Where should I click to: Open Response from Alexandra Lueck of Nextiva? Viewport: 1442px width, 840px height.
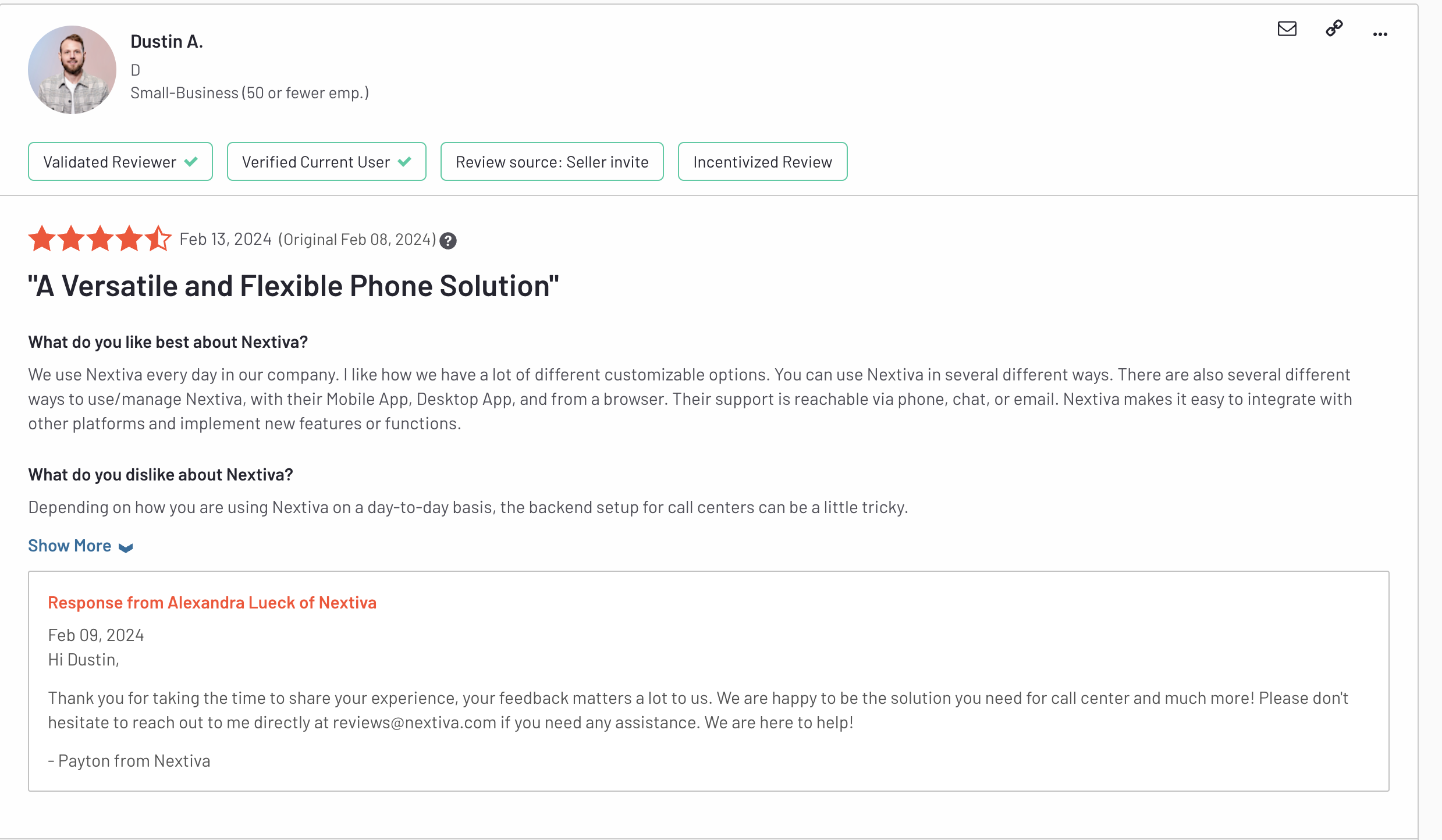point(212,603)
